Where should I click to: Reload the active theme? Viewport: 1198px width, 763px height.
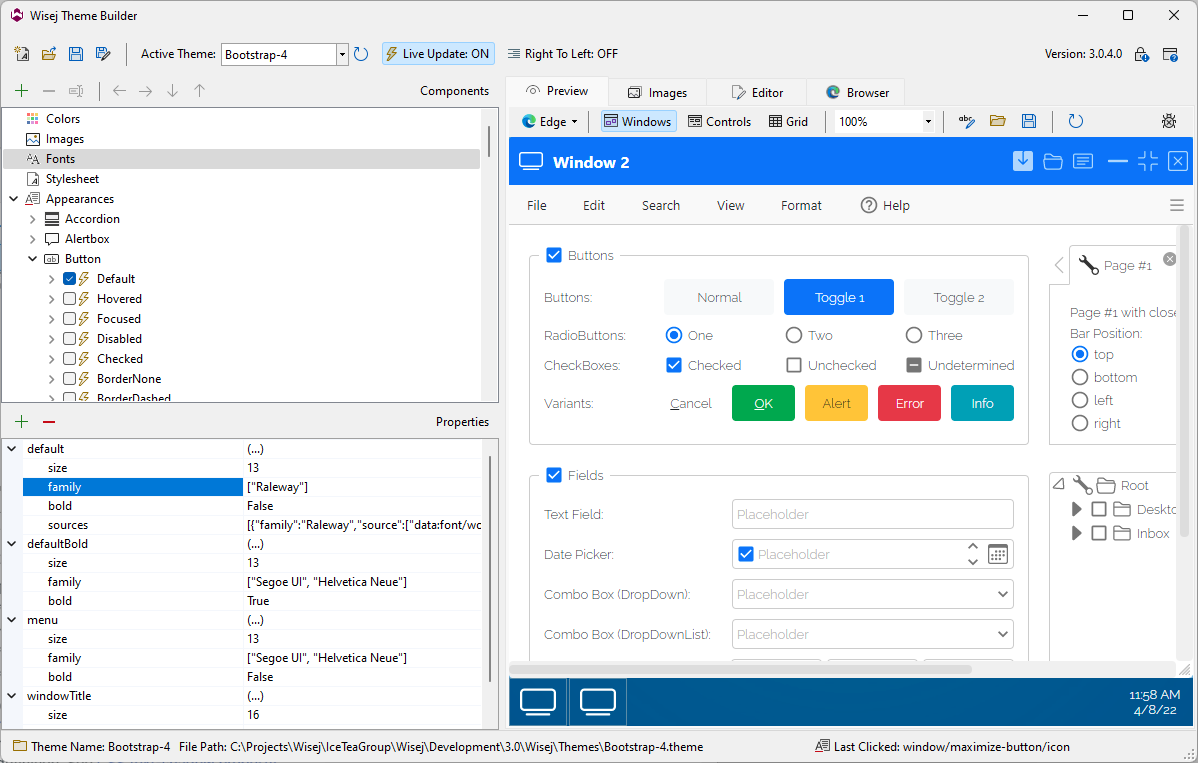coord(361,53)
